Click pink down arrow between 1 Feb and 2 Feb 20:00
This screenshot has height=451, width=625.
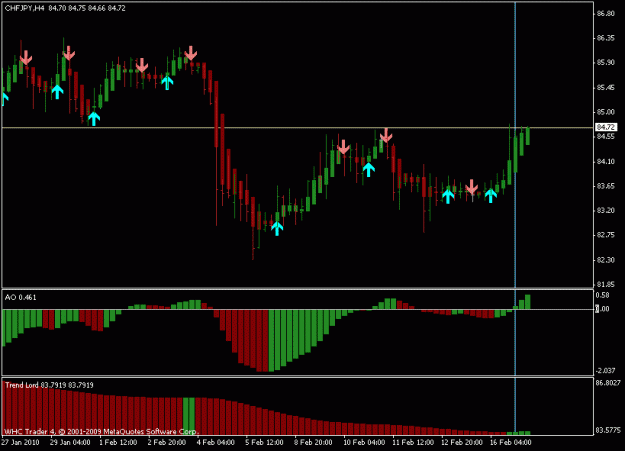click(x=142, y=65)
